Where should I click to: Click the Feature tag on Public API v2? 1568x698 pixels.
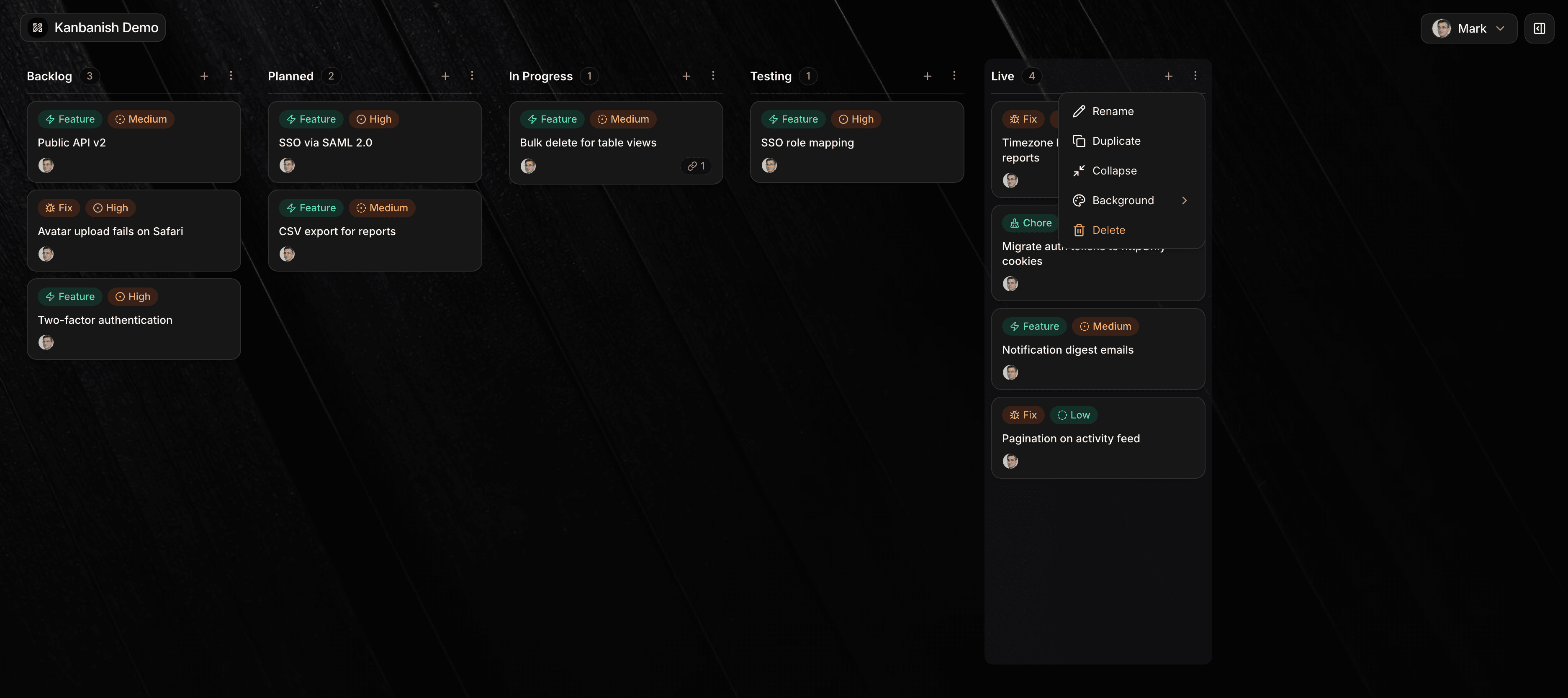[70, 119]
